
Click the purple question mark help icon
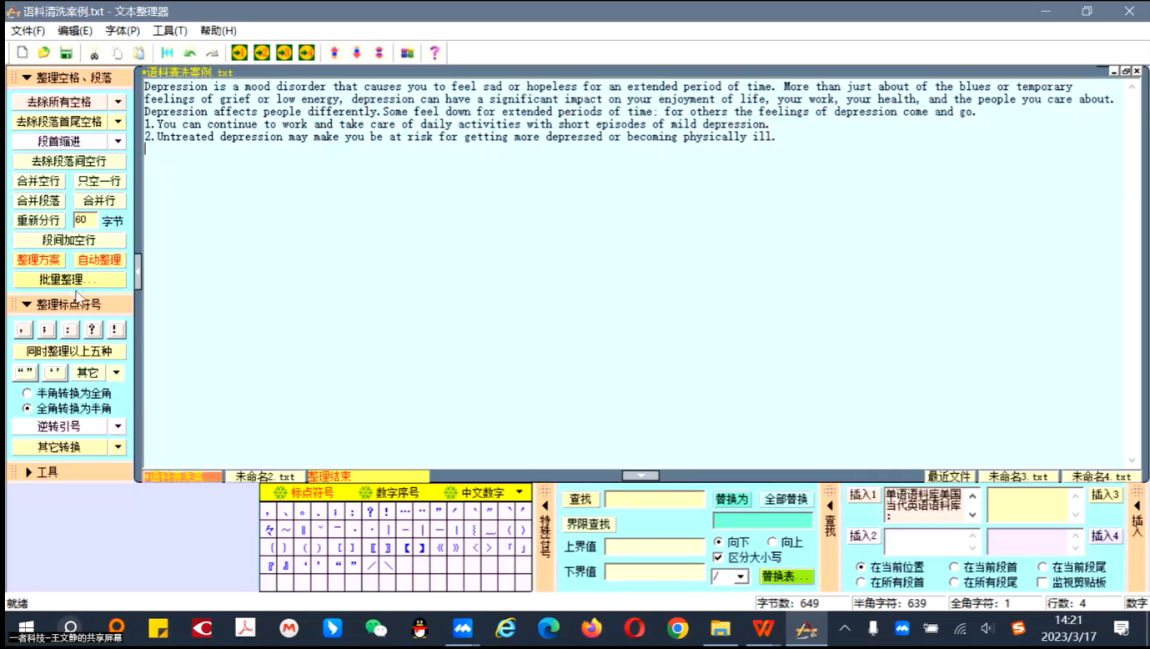pyautogui.click(x=434, y=53)
